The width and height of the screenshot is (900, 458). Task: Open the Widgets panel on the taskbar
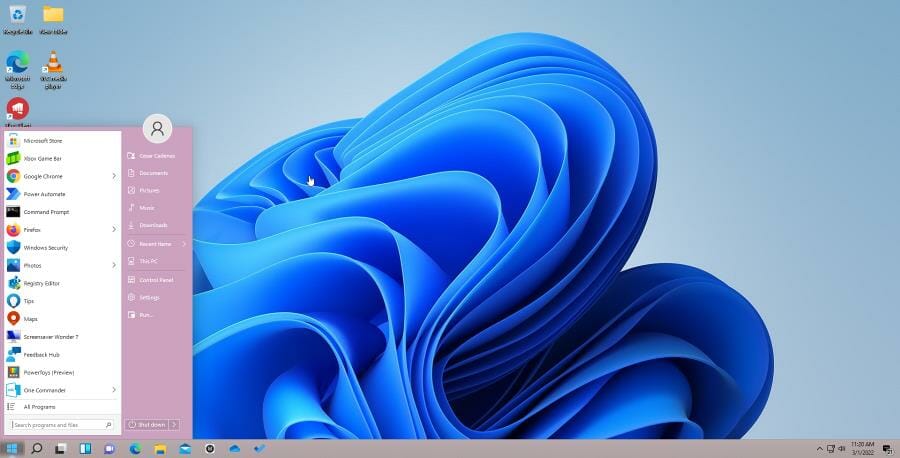point(86,449)
